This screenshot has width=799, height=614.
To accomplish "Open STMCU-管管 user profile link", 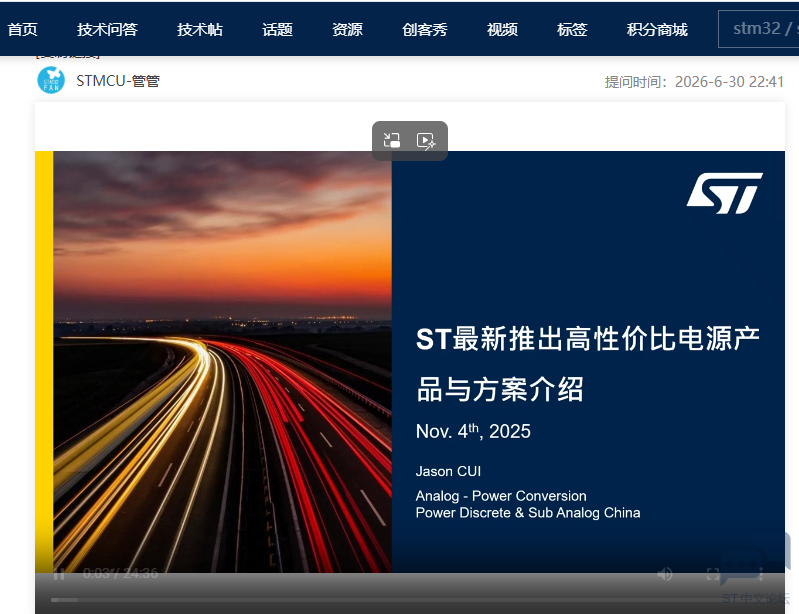I will click(x=118, y=81).
